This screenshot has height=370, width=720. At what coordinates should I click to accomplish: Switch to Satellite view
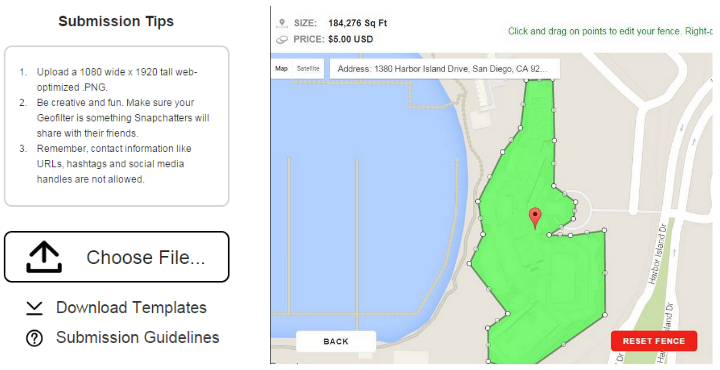coord(308,69)
